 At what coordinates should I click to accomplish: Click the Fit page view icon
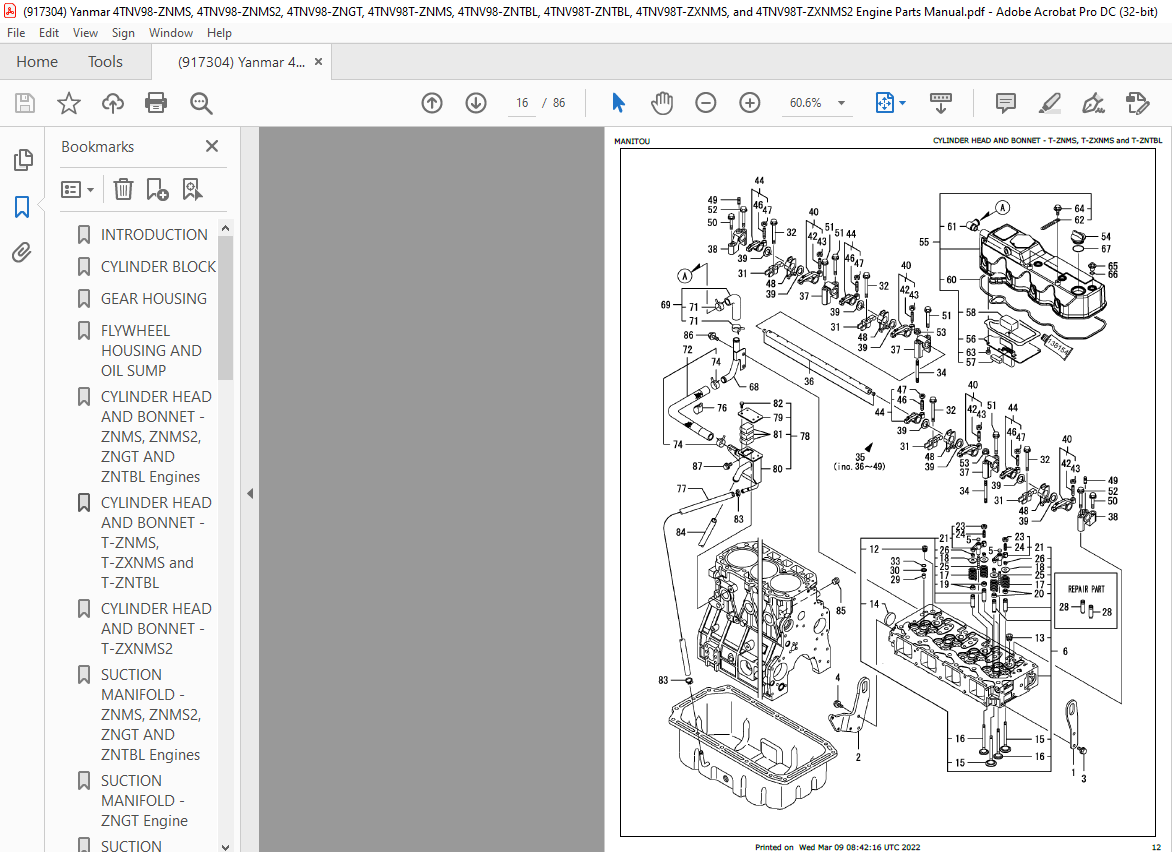pyautogui.click(x=884, y=103)
